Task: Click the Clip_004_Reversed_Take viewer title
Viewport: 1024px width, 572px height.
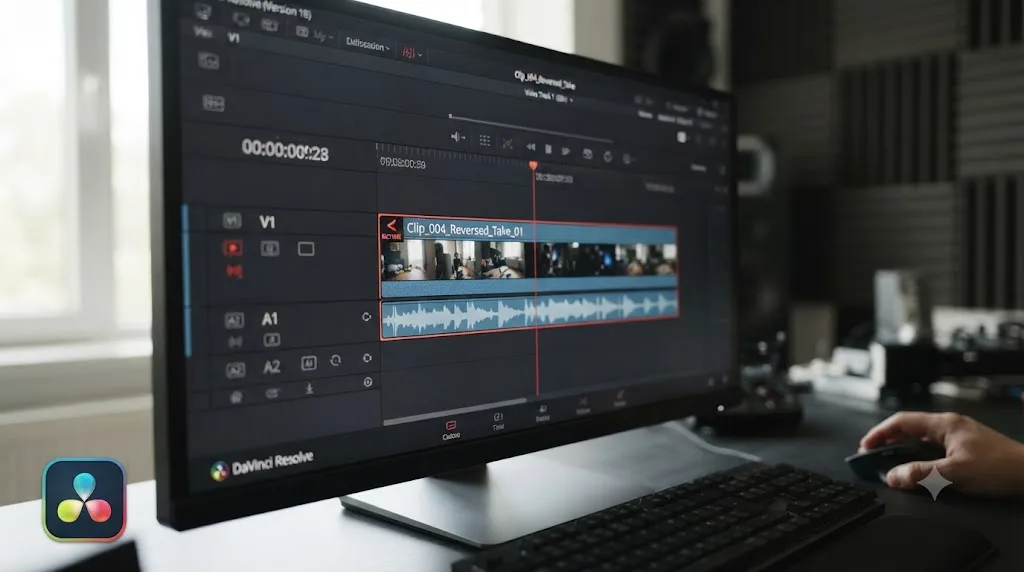Action: click(545, 80)
